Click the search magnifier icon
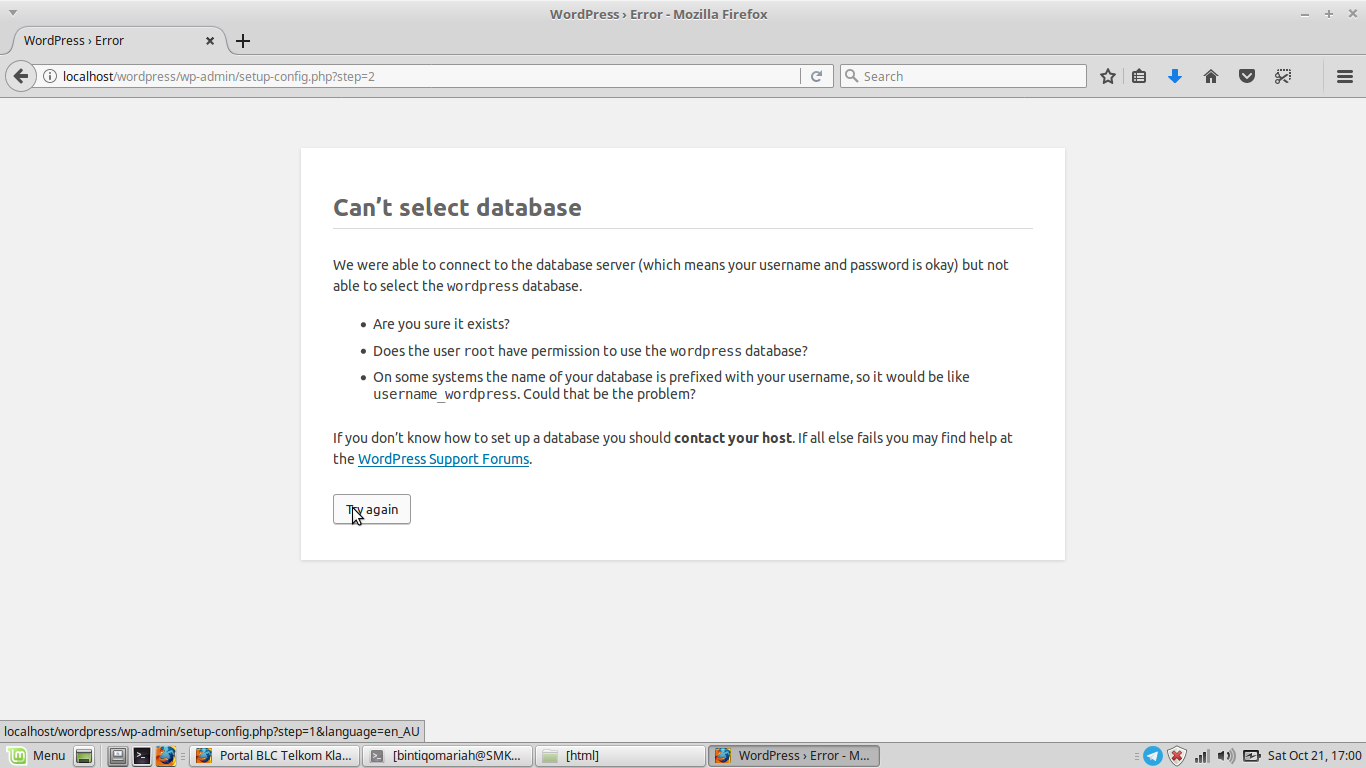The image size is (1366, 768). point(851,76)
